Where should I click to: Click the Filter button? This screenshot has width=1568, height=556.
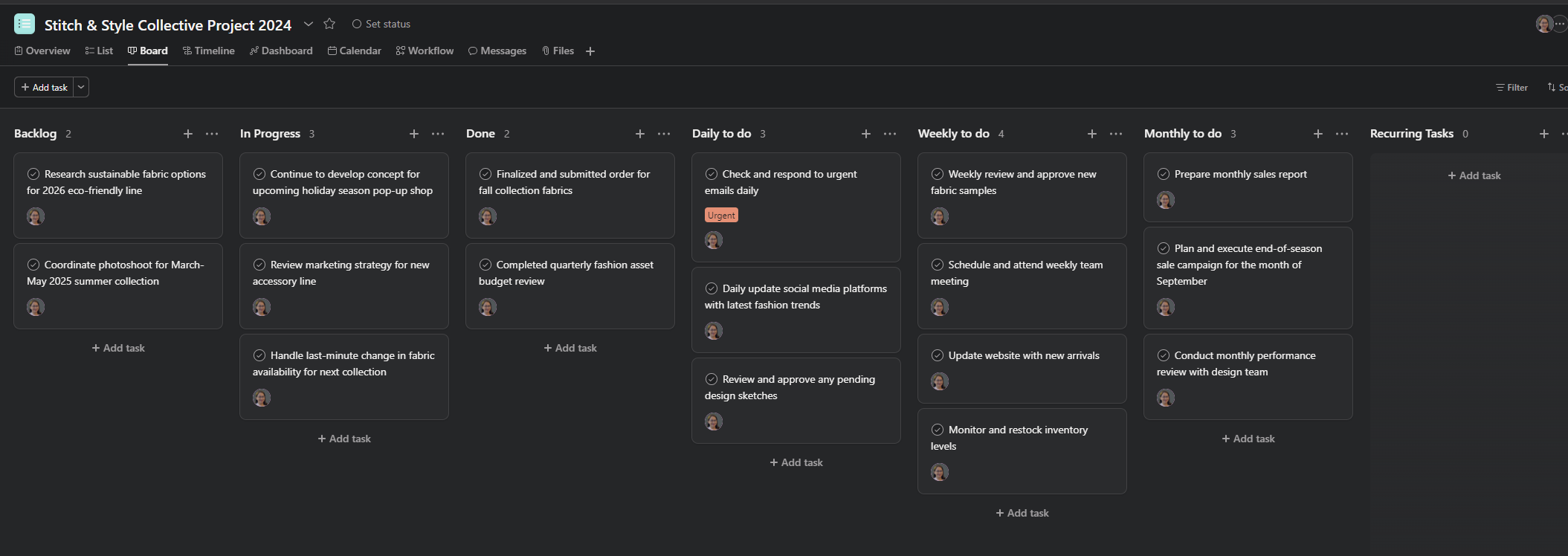1511,87
